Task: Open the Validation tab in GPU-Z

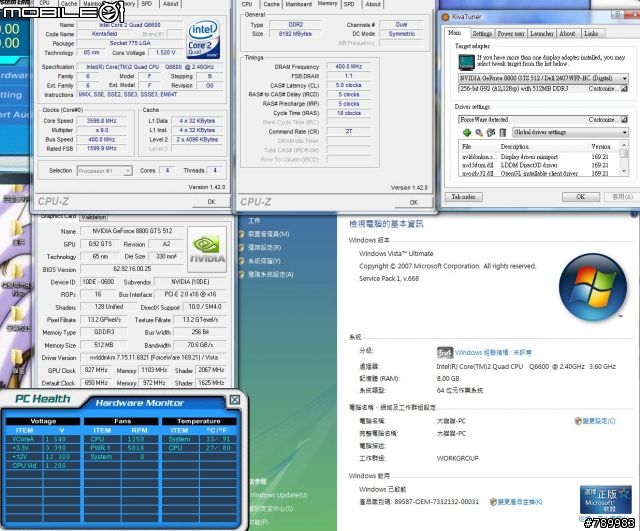Action: (93, 217)
